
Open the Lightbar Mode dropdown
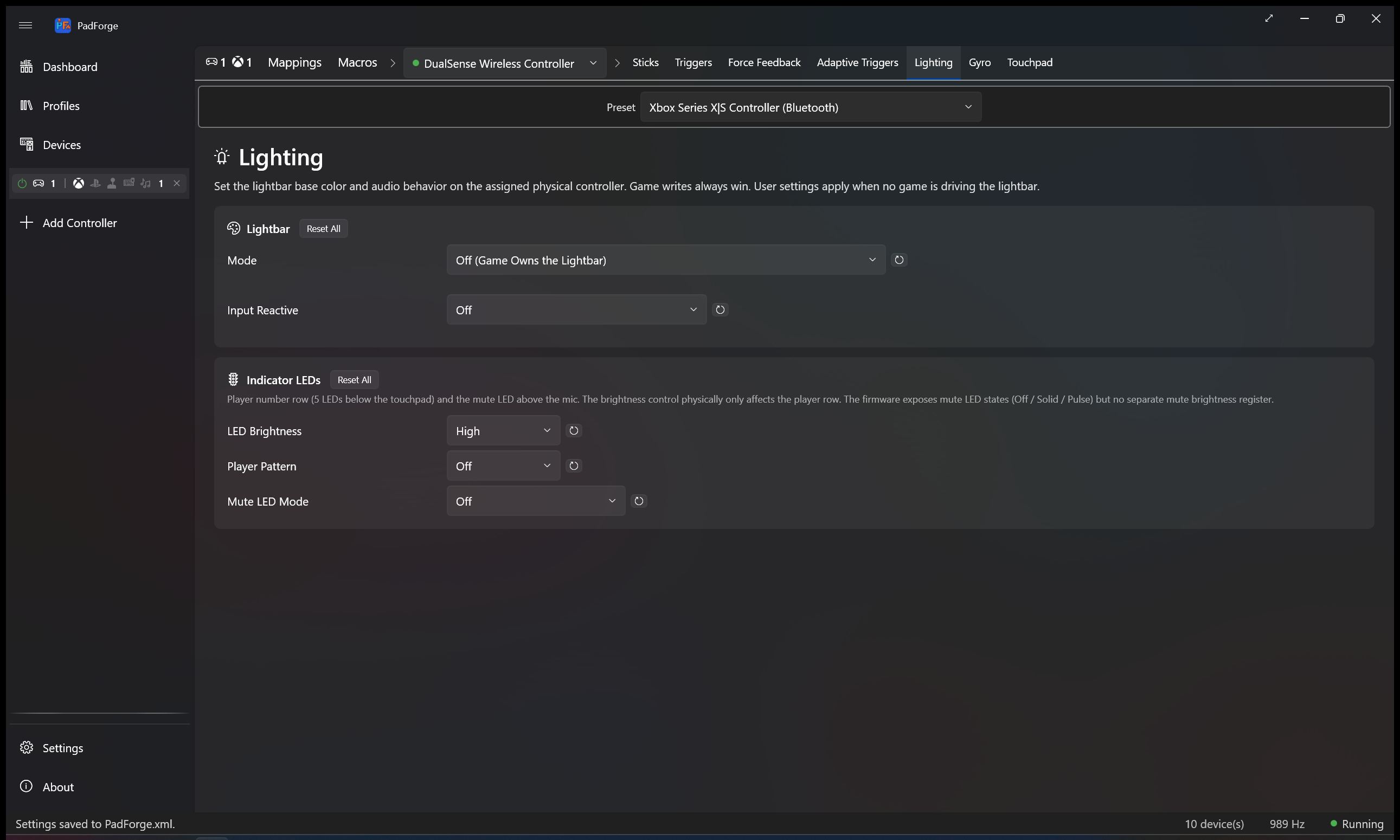click(666, 260)
